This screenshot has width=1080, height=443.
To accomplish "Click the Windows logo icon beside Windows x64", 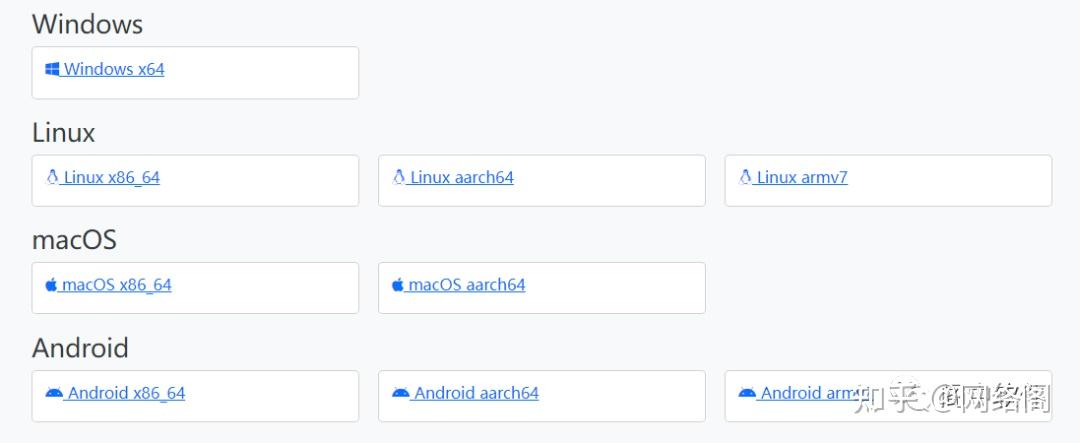I will pos(52,69).
